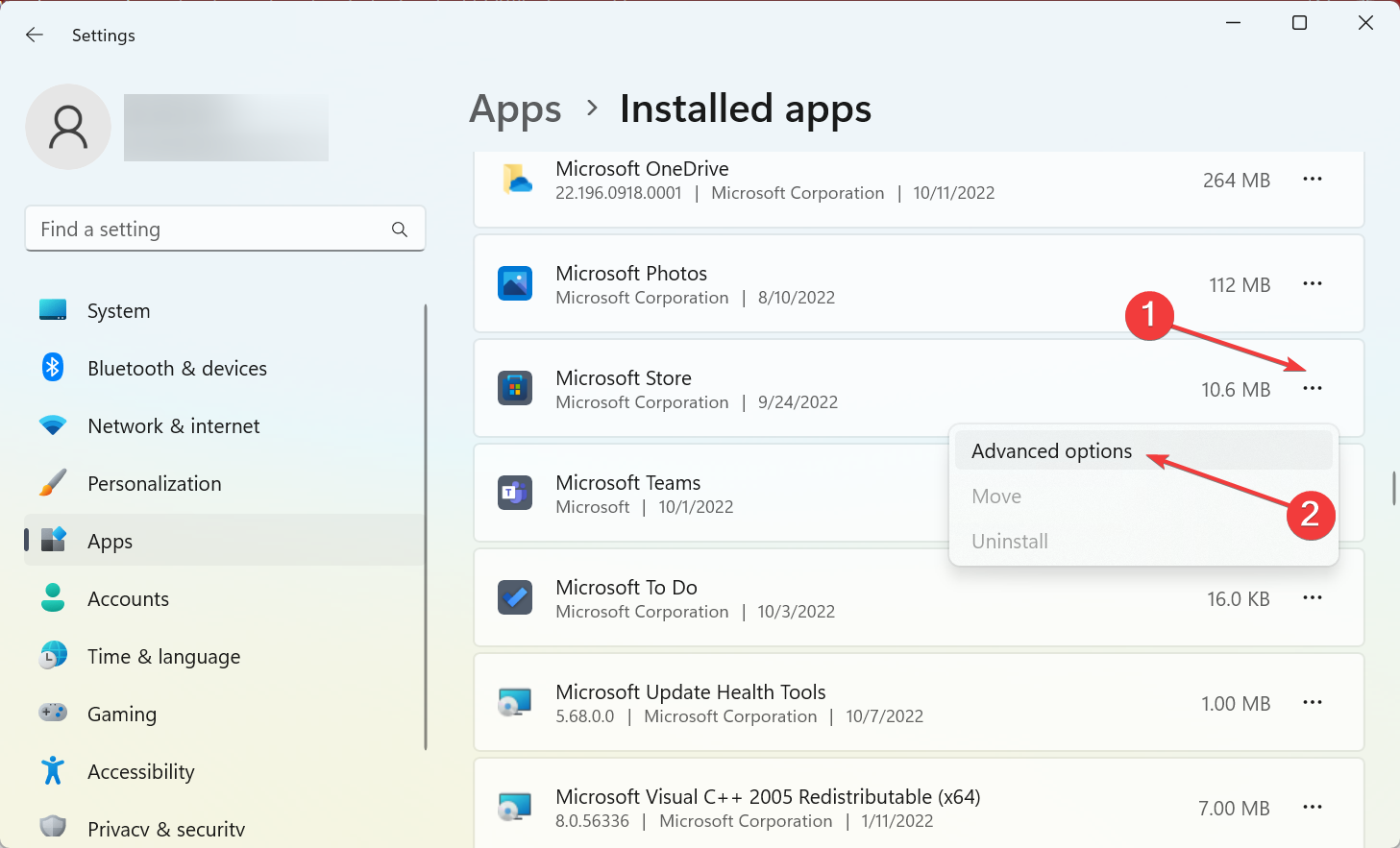
Task: Maximize the Settings window
Action: point(1299,23)
